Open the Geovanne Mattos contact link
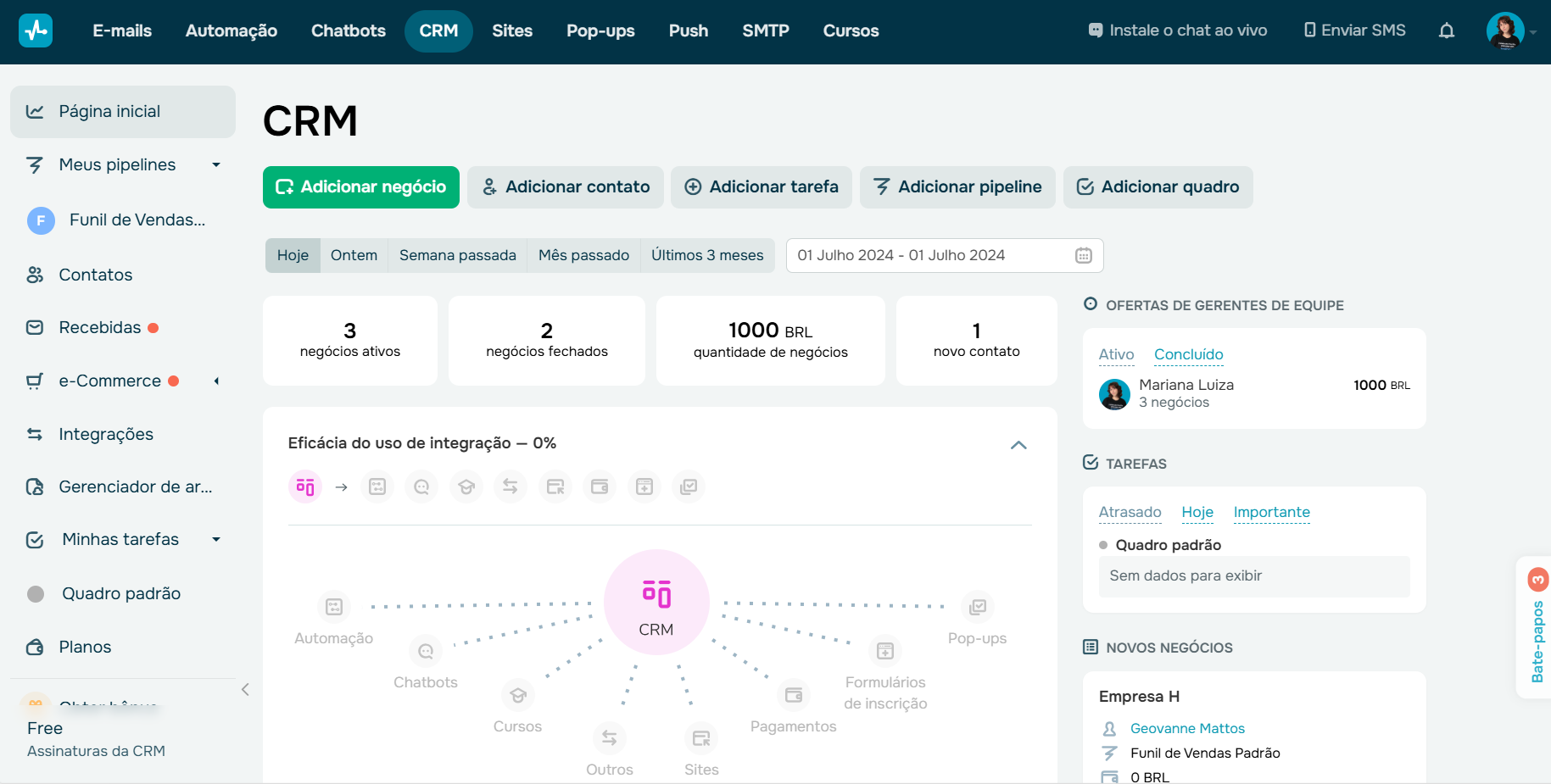The image size is (1551, 784). (x=1186, y=728)
